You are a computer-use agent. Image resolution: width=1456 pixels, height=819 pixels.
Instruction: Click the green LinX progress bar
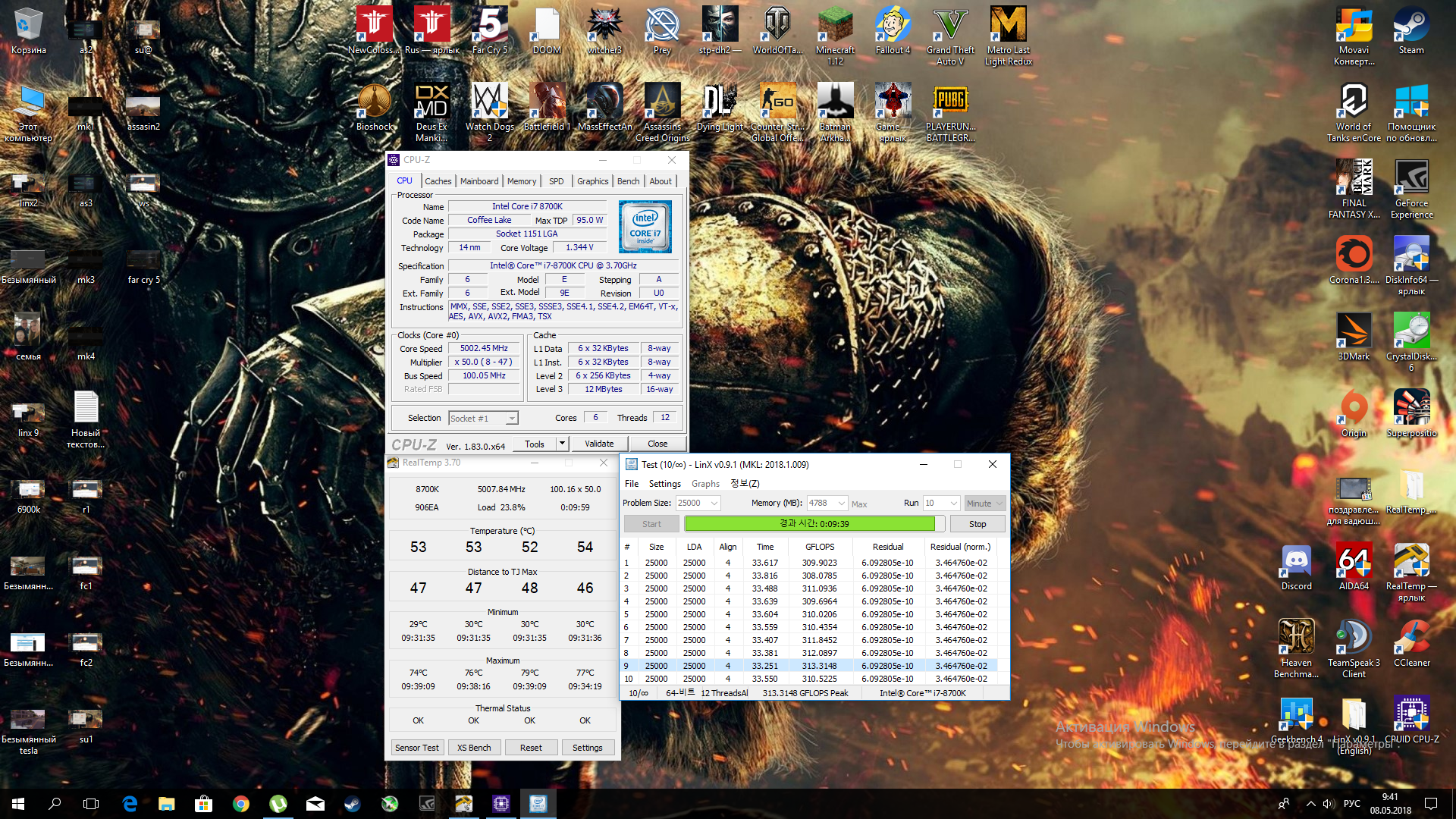coord(810,524)
